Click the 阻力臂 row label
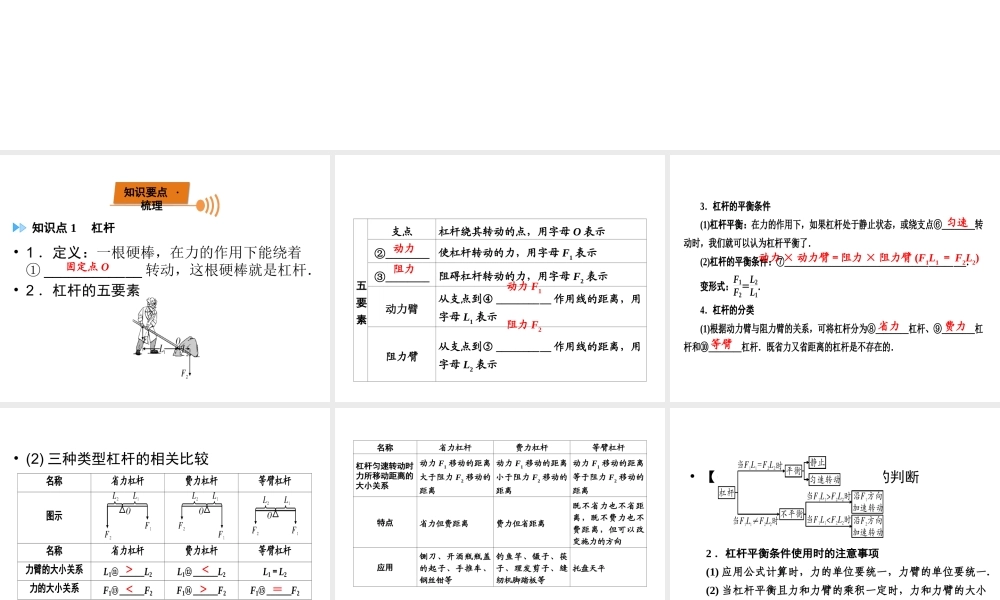Viewport: 1000px width, 600px height. point(402,356)
